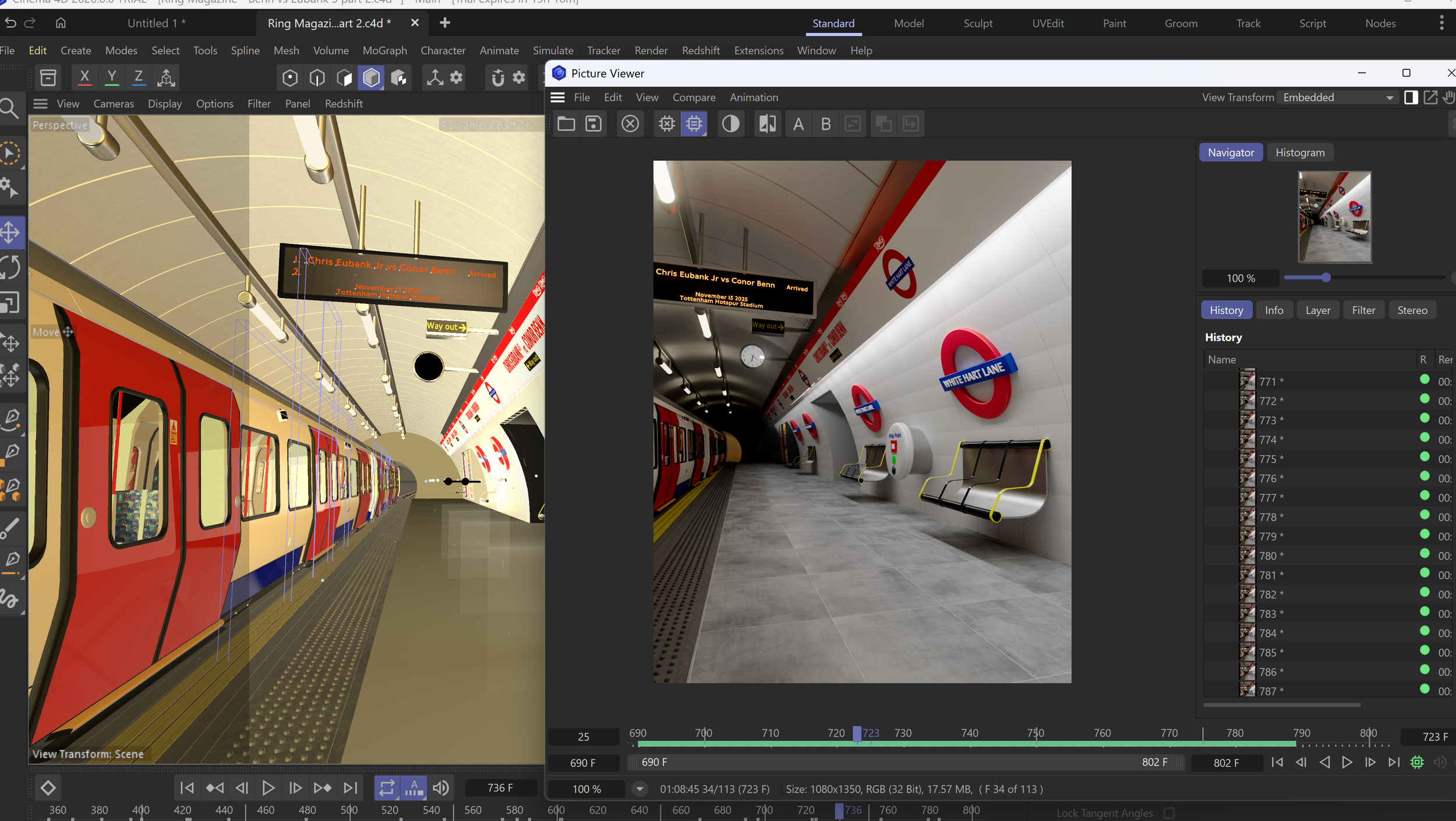Switch to the Layer tab
Viewport: 1456px width, 821px height.
[x=1317, y=310]
